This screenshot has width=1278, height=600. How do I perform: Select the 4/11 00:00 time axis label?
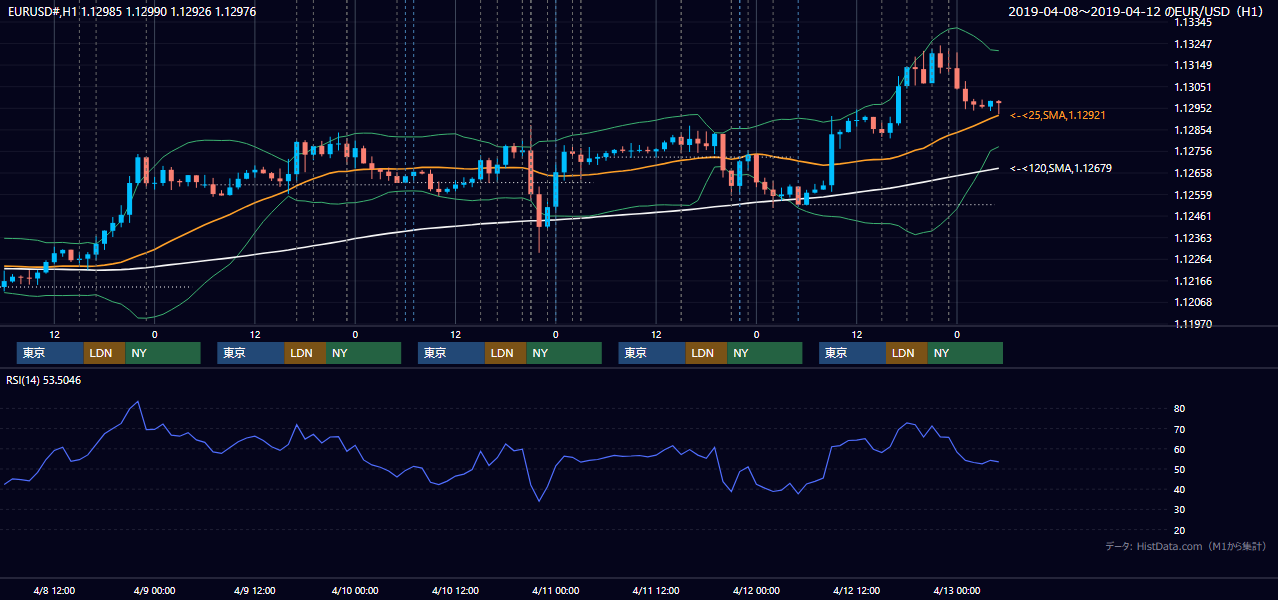pyautogui.click(x=555, y=590)
